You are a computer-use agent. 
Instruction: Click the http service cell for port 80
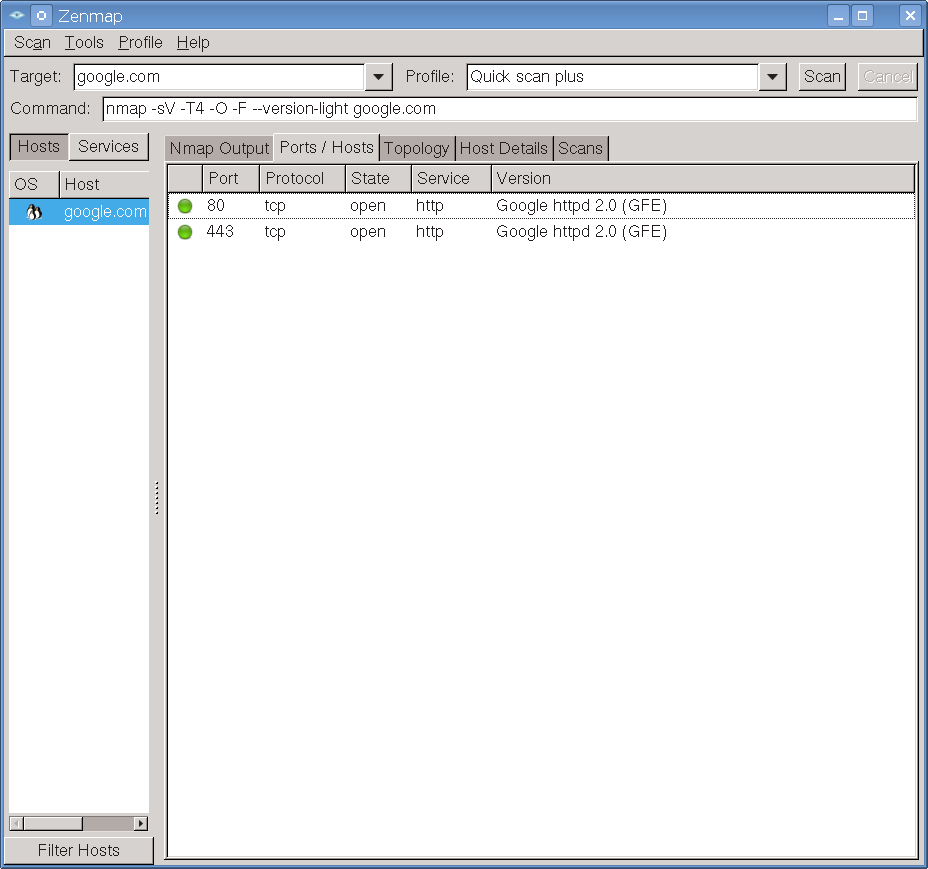point(430,206)
